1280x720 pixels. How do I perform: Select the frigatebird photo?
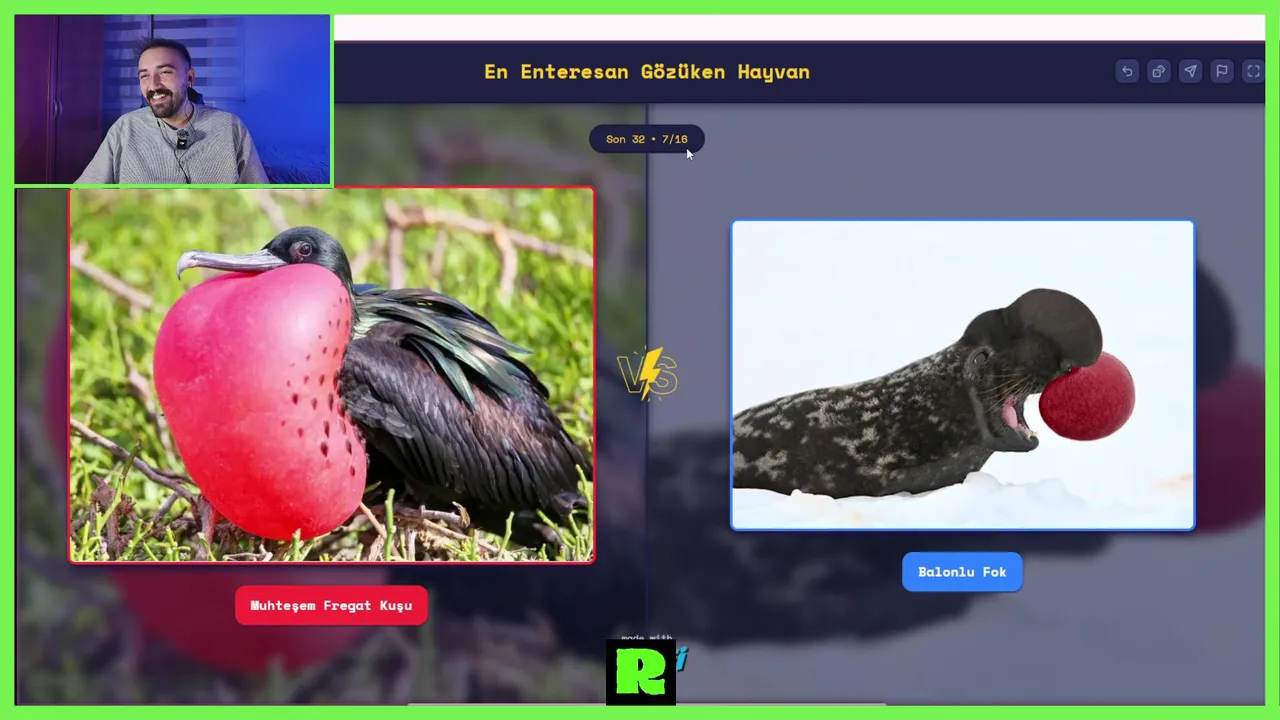coord(331,375)
